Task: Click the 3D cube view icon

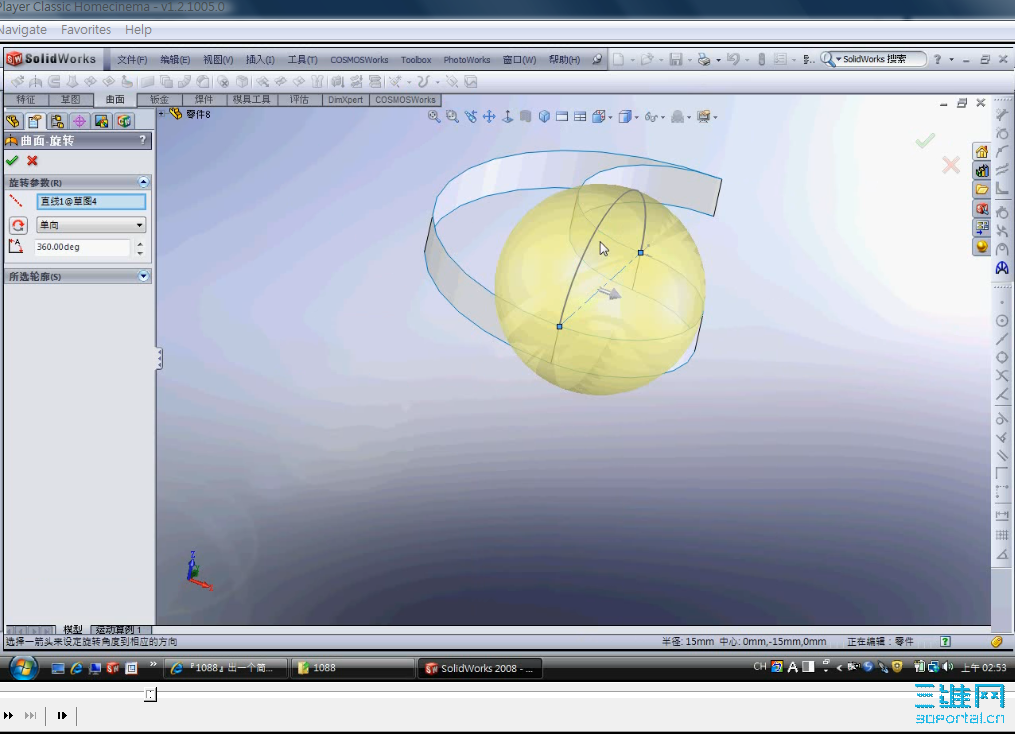Action: pyautogui.click(x=544, y=117)
